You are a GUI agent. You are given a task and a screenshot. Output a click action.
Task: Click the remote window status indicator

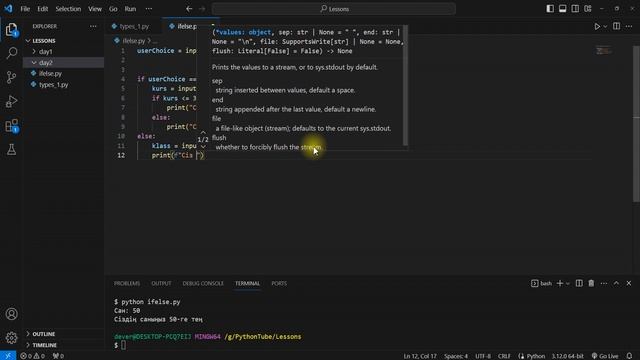tap(8, 356)
